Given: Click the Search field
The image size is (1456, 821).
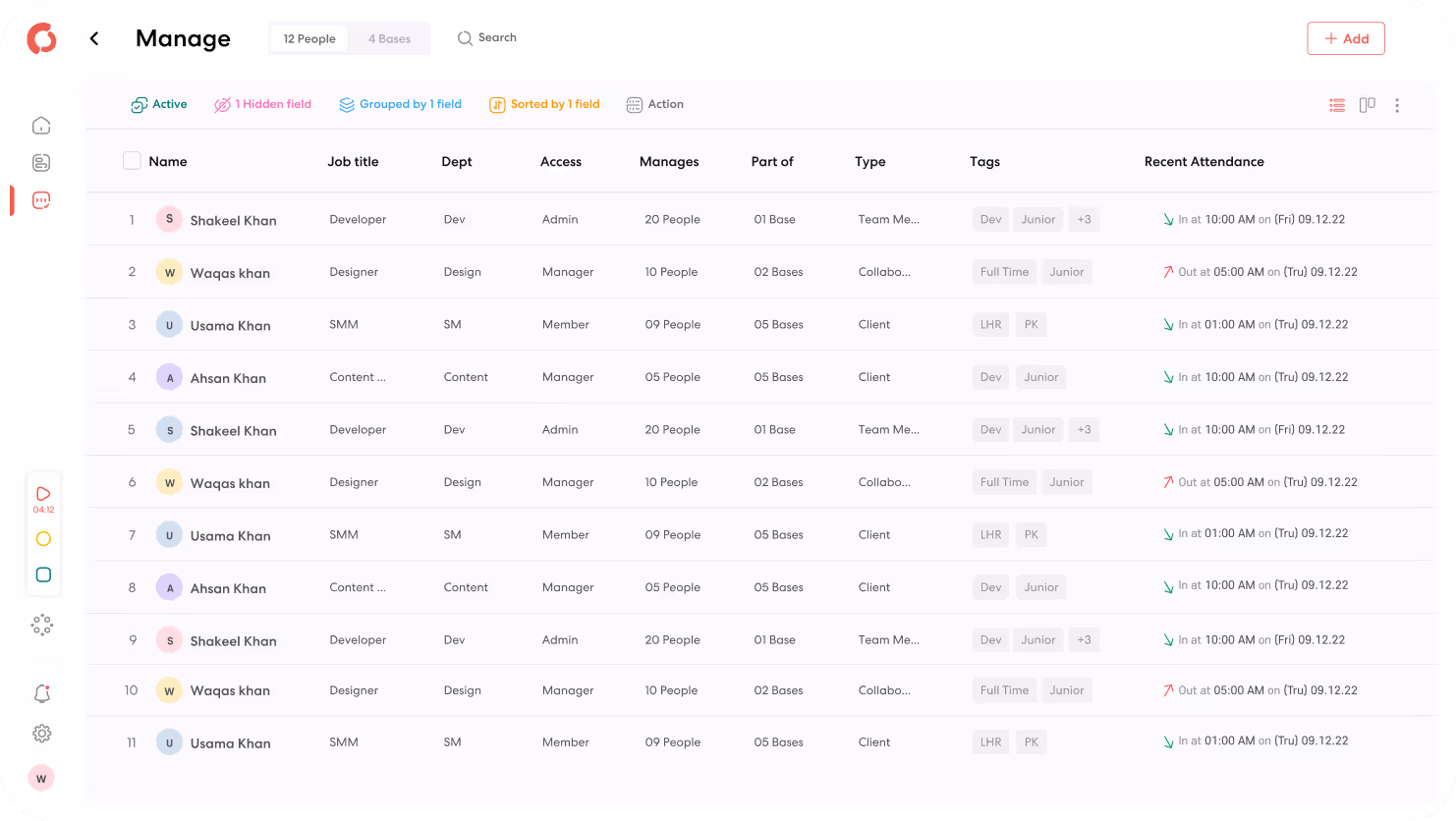Looking at the screenshot, I should point(487,38).
